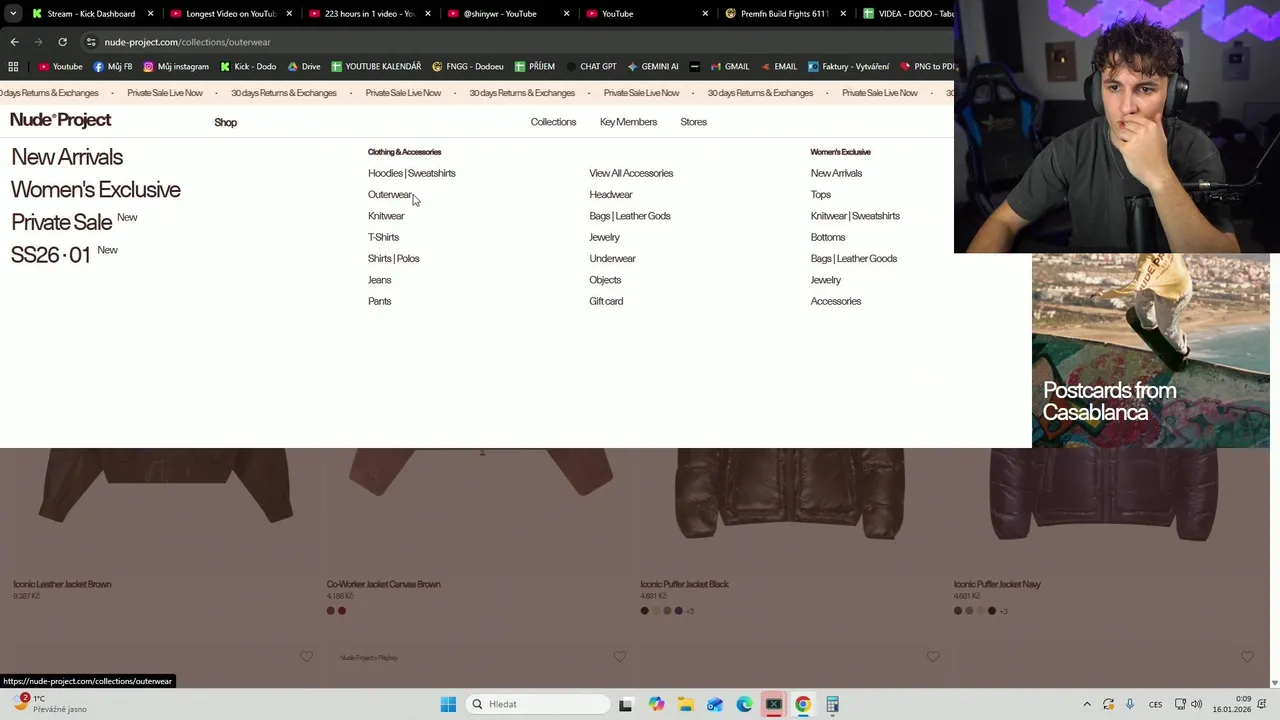Open the Underwear link
This screenshot has height=720, width=1280.
pyautogui.click(x=612, y=259)
